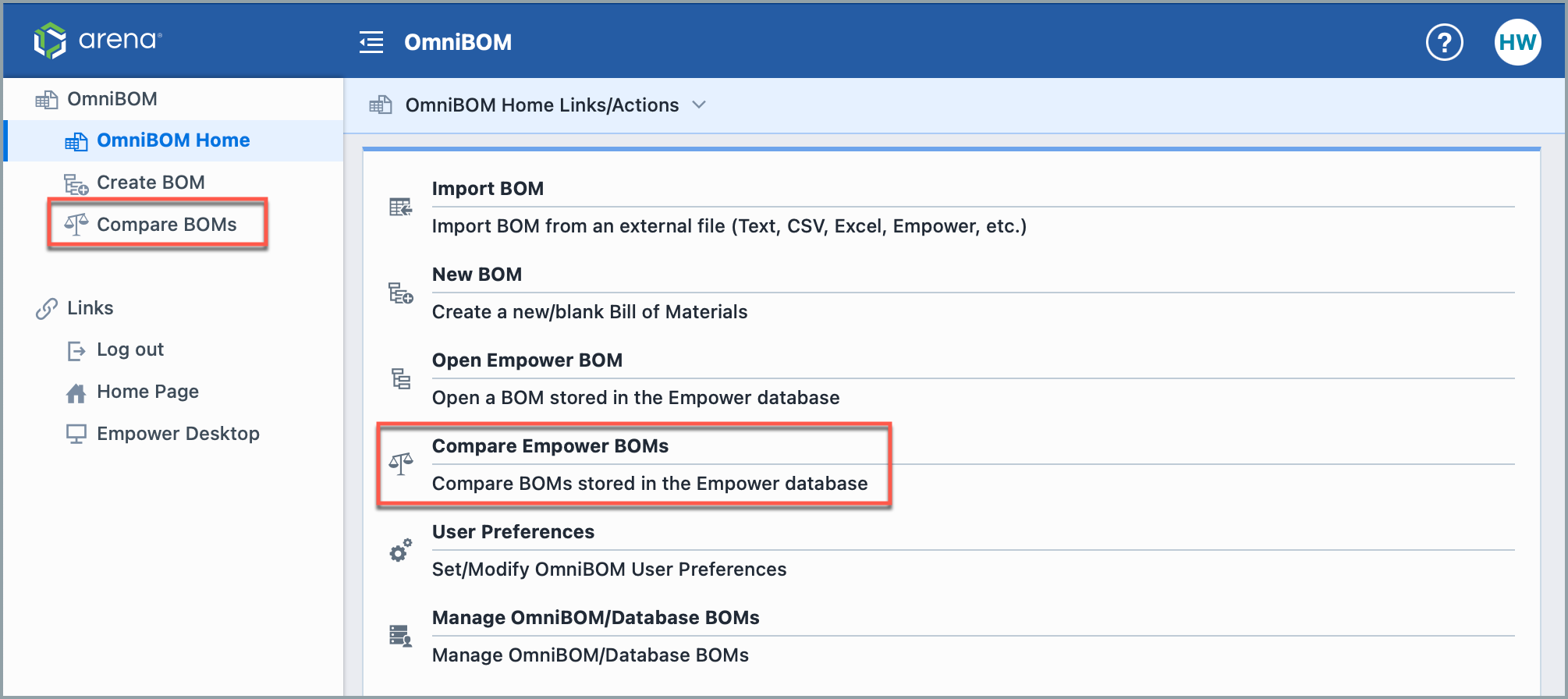Click the Import BOM icon
The height and width of the screenshot is (699, 1568).
coord(399,207)
